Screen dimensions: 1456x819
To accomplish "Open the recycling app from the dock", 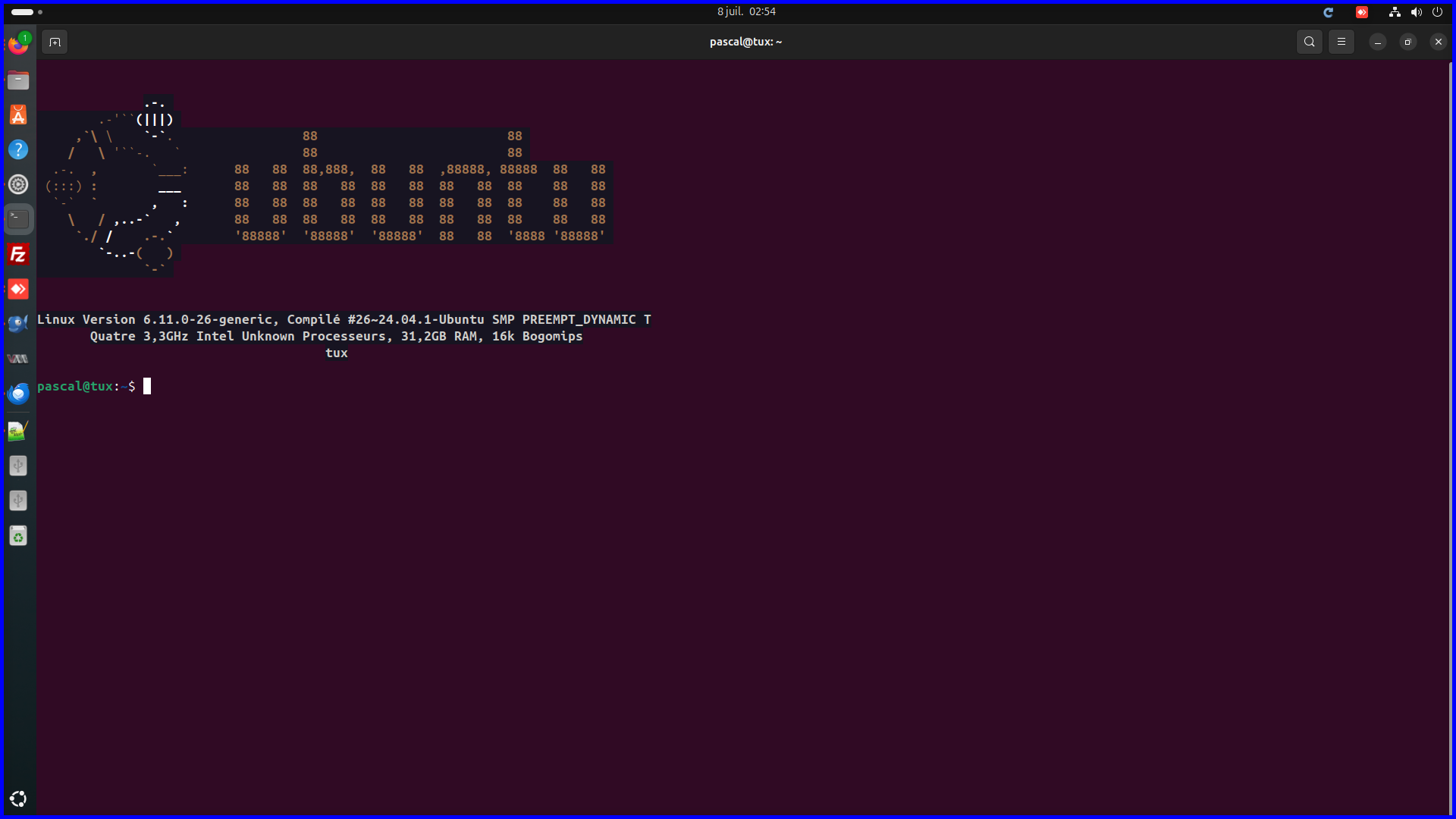I will 18,535.
